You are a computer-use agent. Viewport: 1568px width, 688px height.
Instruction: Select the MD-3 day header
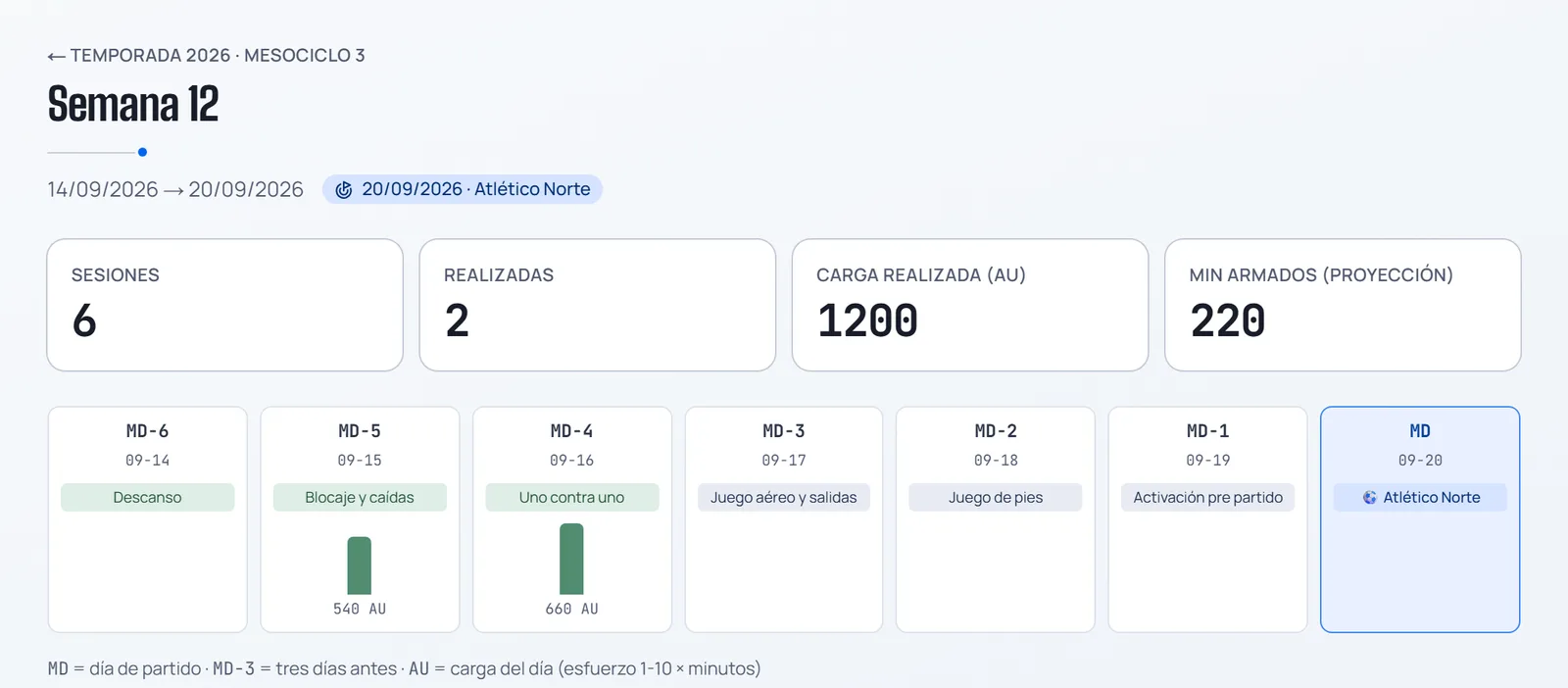click(784, 431)
